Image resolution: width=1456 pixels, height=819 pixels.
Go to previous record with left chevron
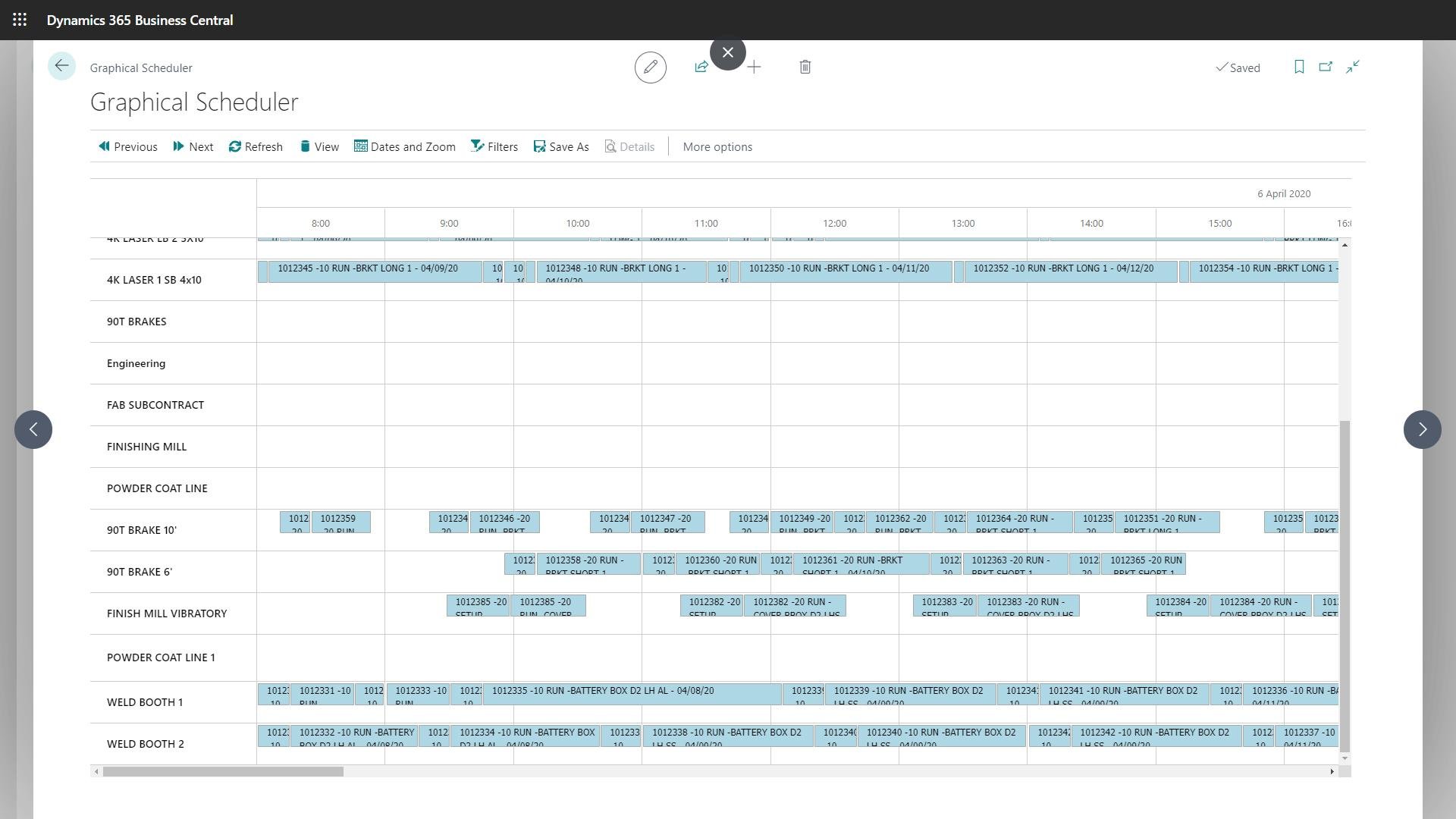click(33, 430)
